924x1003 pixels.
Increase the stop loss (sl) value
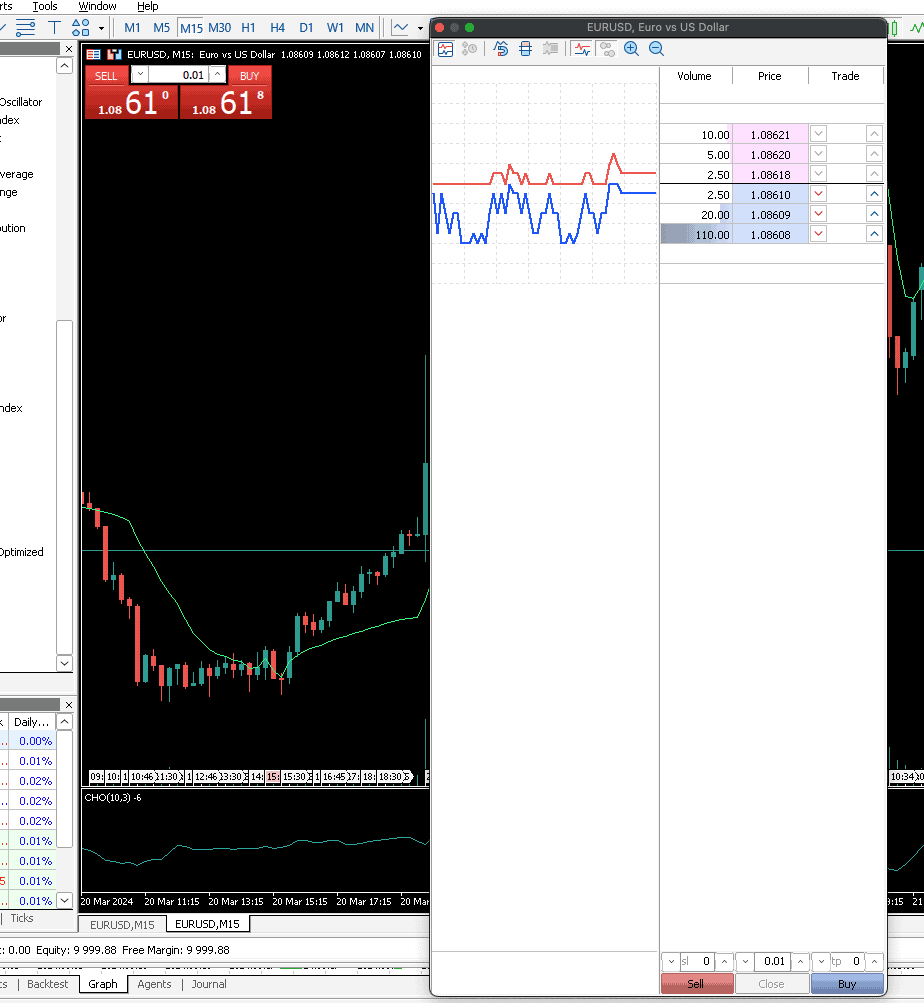(x=724, y=961)
